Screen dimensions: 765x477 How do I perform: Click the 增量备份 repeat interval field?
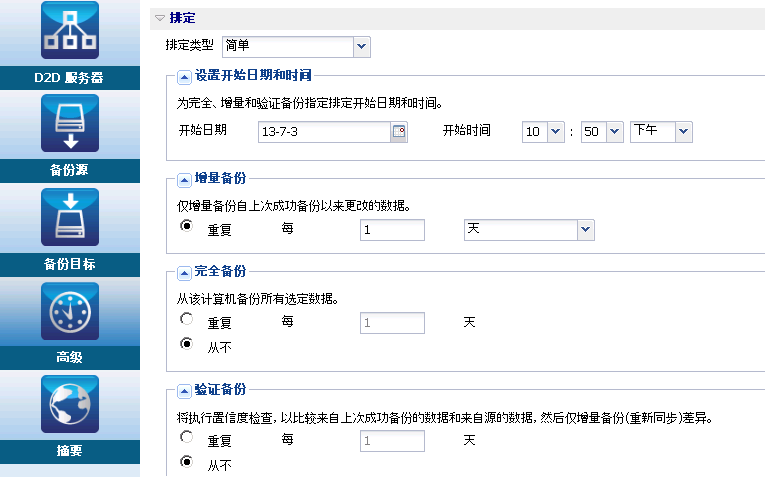[392, 230]
